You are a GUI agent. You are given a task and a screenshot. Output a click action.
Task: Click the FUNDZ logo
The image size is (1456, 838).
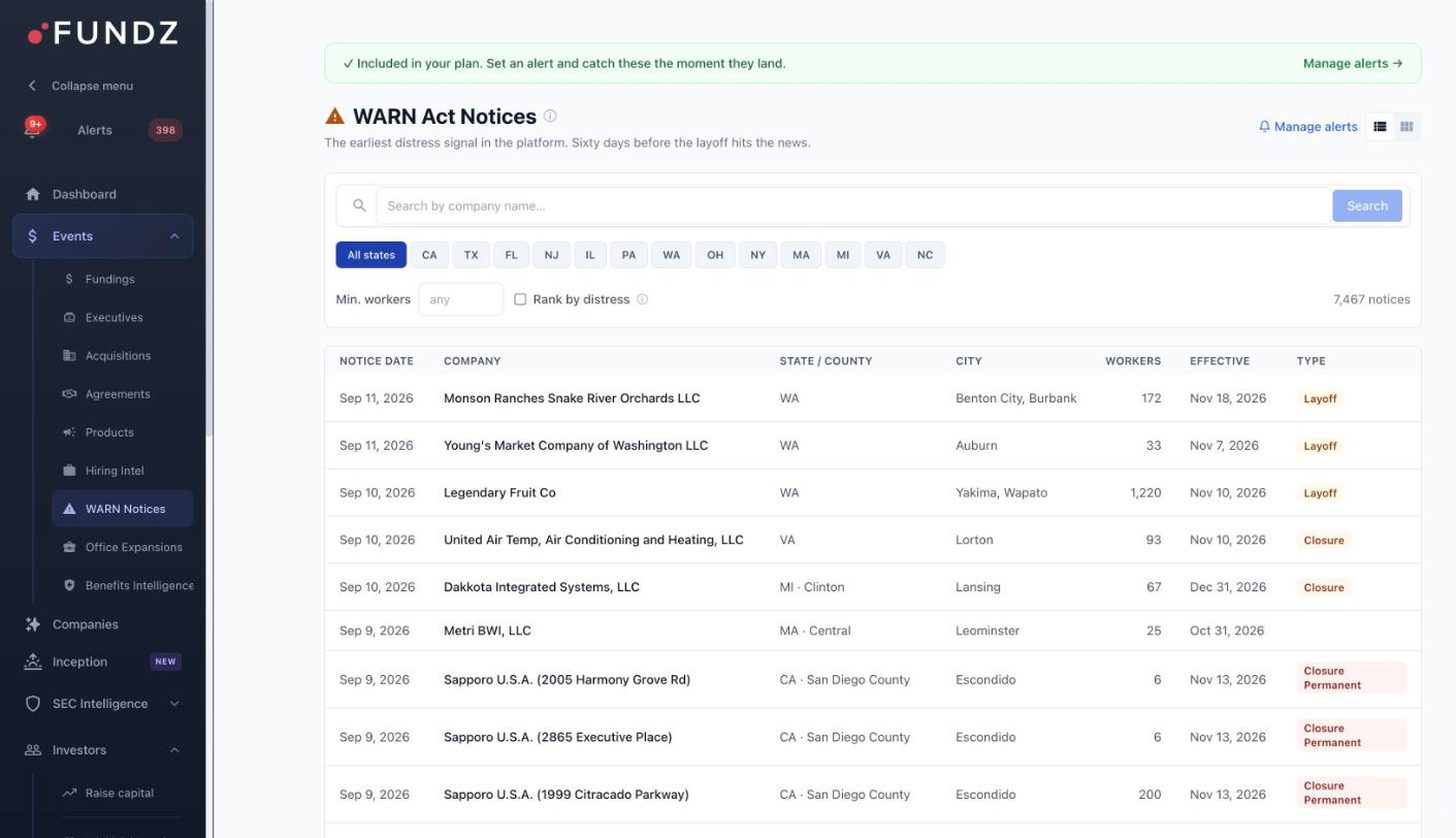coord(103,33)
